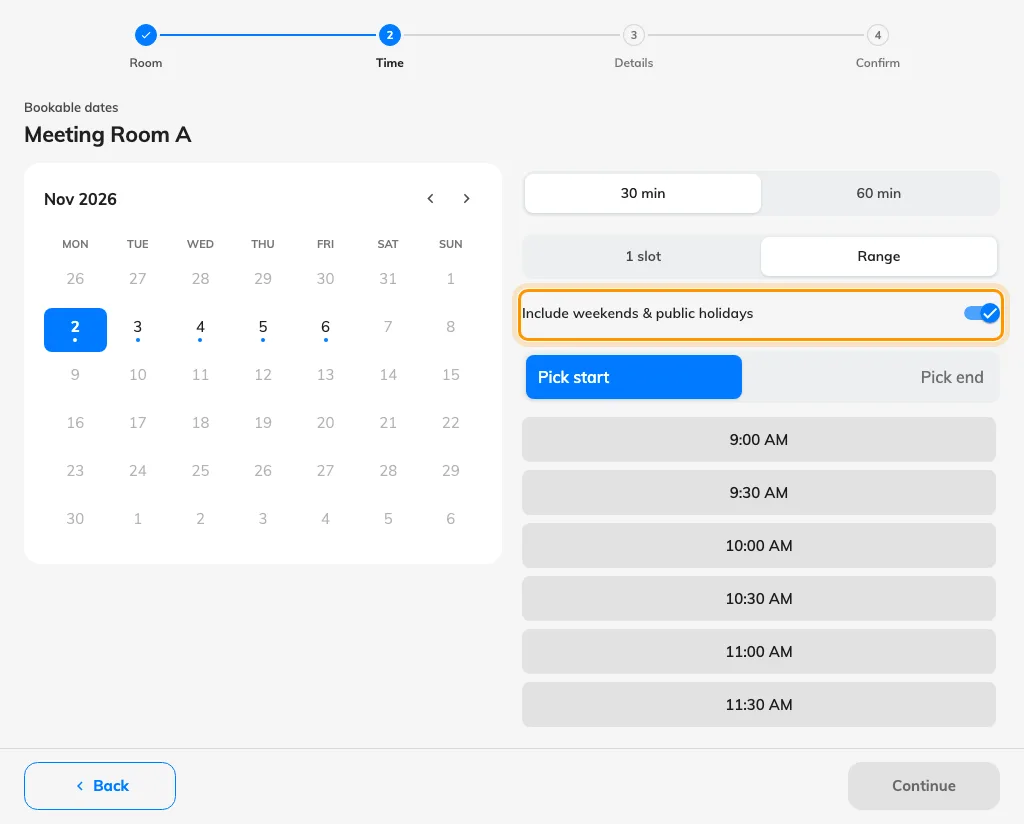
Task: Click the Continue button
Action: [x=923, y=785]
